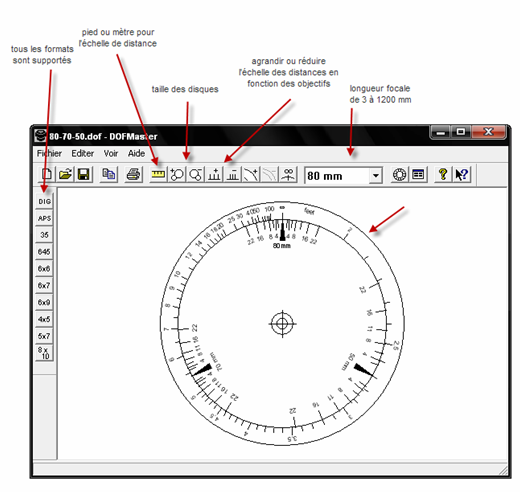Click the New file toolbar icon
Viewport: 520px width, 492px height.
[x=47, y=174]
